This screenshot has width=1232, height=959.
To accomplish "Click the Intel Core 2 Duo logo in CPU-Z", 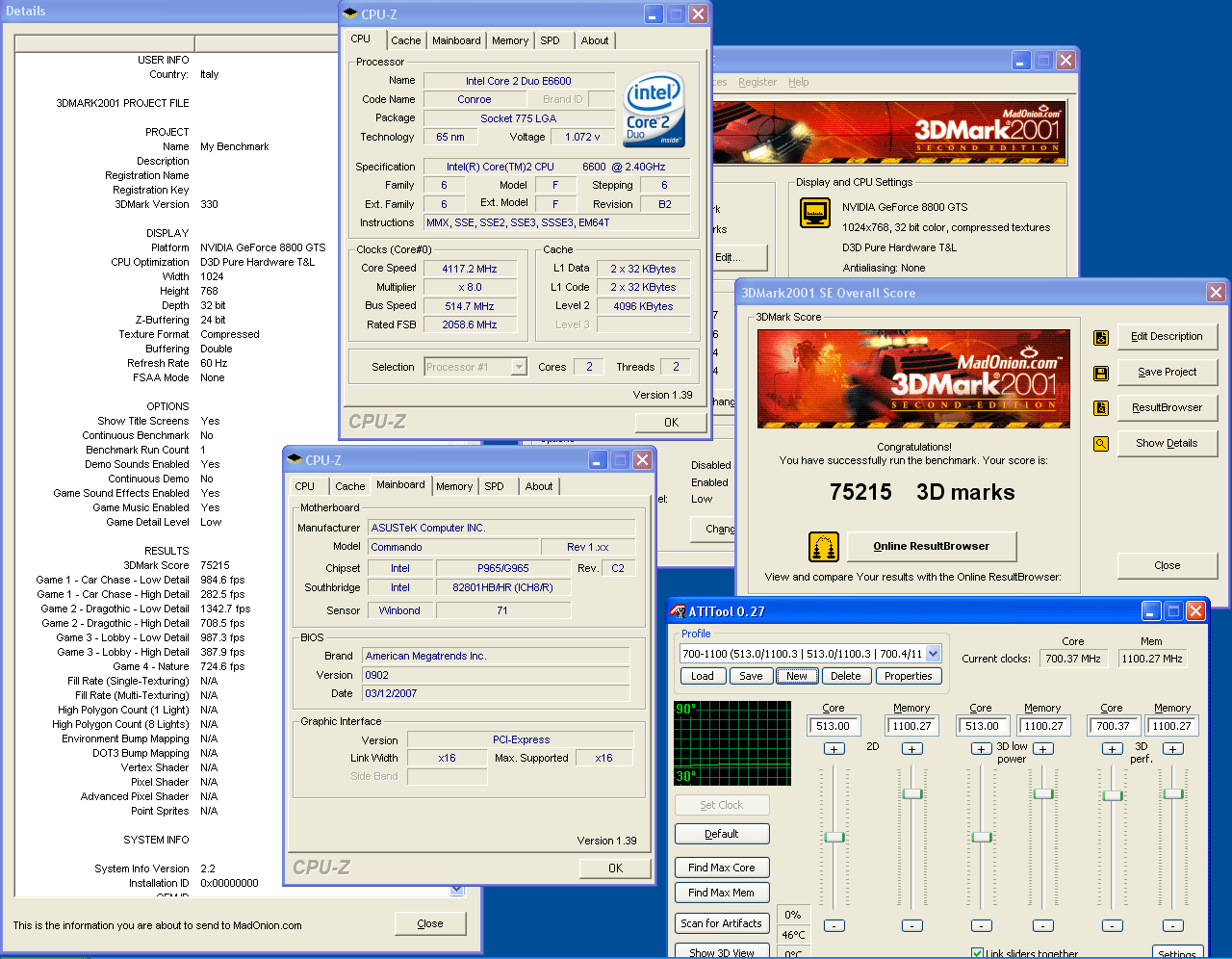I will tap(654, 110).
